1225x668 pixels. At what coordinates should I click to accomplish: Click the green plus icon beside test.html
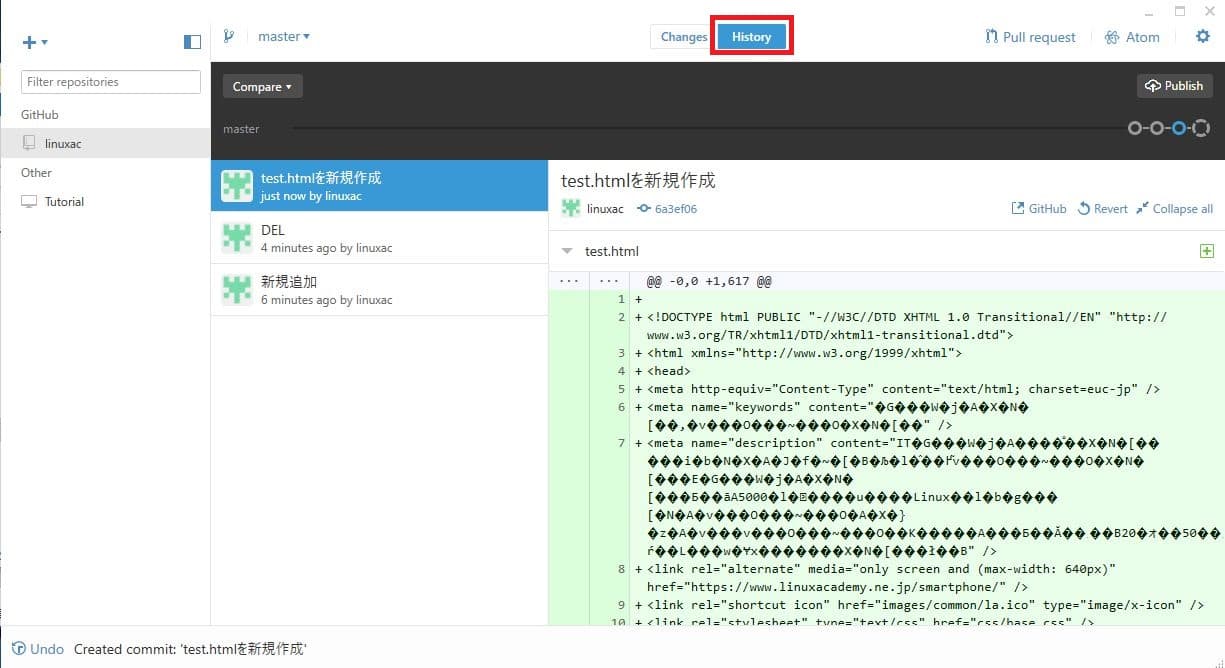[1206, 251]
